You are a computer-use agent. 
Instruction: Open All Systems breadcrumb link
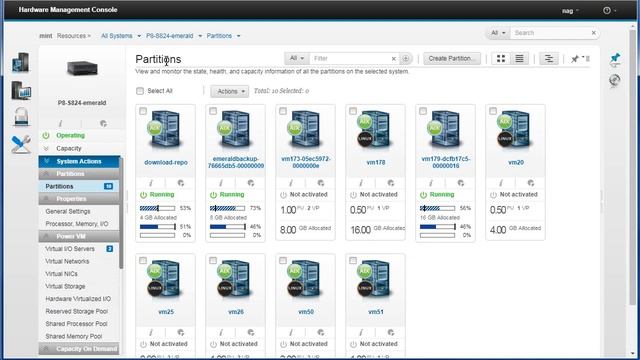(117, 36)
